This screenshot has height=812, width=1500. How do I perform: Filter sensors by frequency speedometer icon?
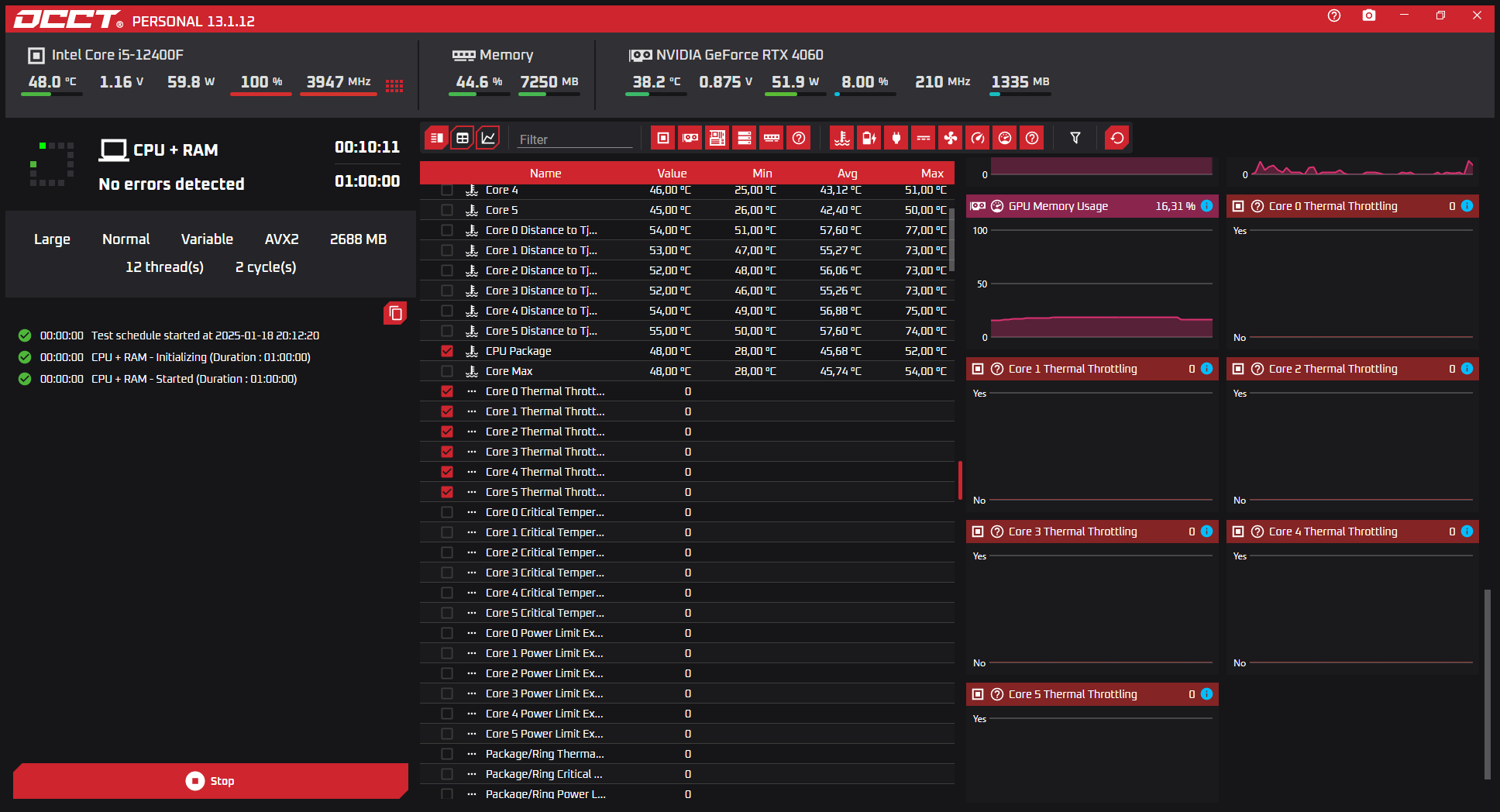tap(977, 138)
